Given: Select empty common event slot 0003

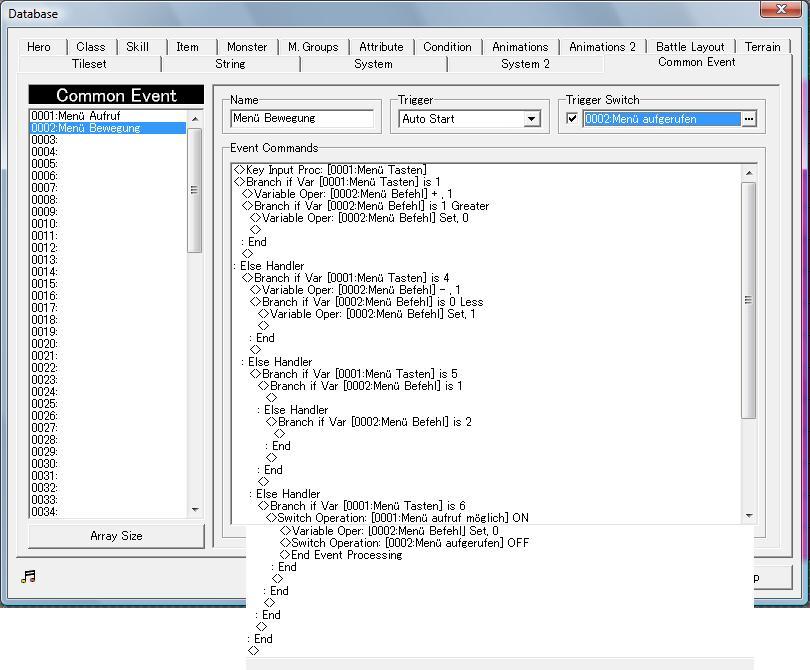Looking at the screenshot, I should (107, 140).
